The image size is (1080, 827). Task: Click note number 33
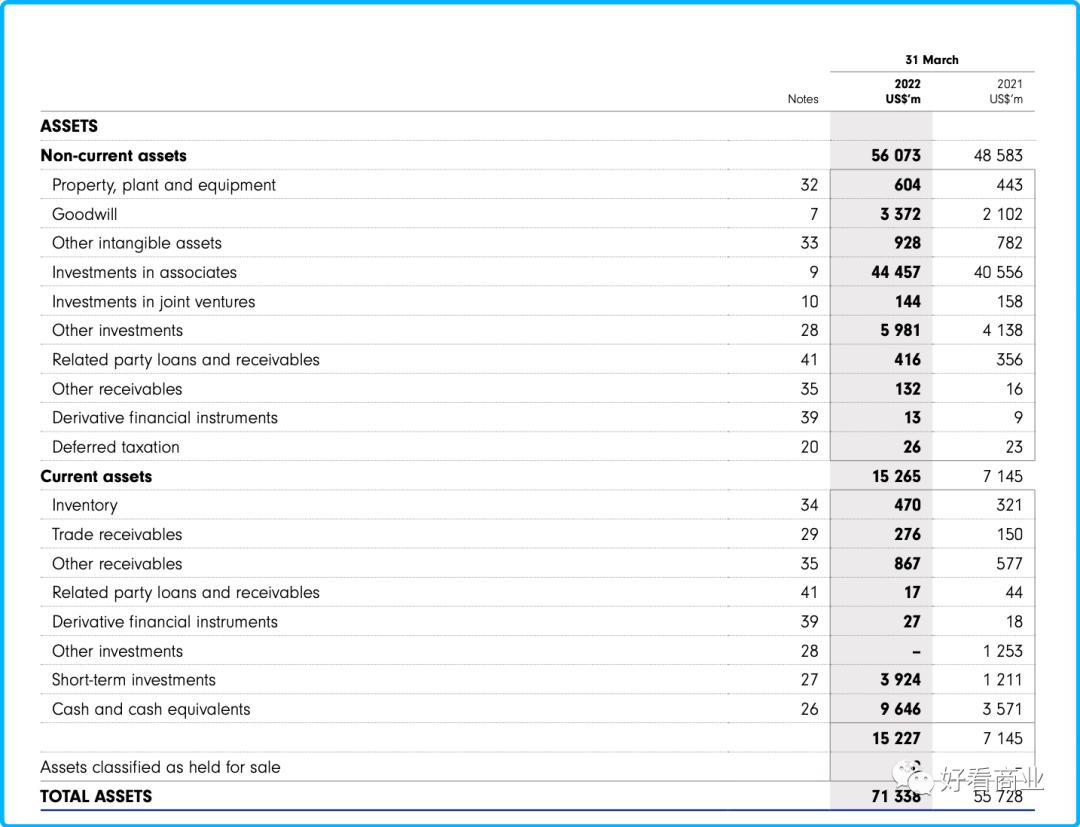click(x=809, y=243)
